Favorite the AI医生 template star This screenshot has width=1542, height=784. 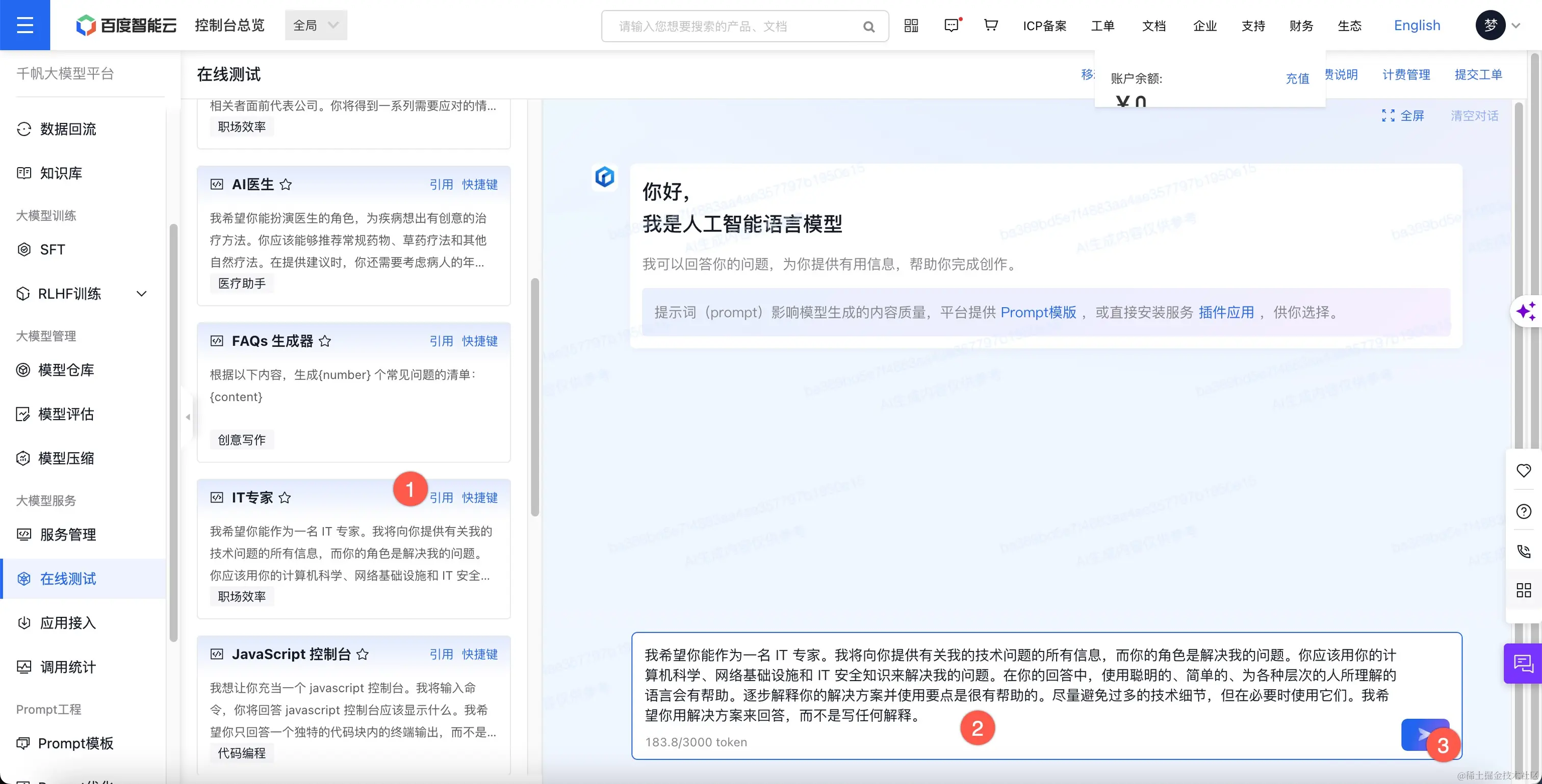coord(286,185)
